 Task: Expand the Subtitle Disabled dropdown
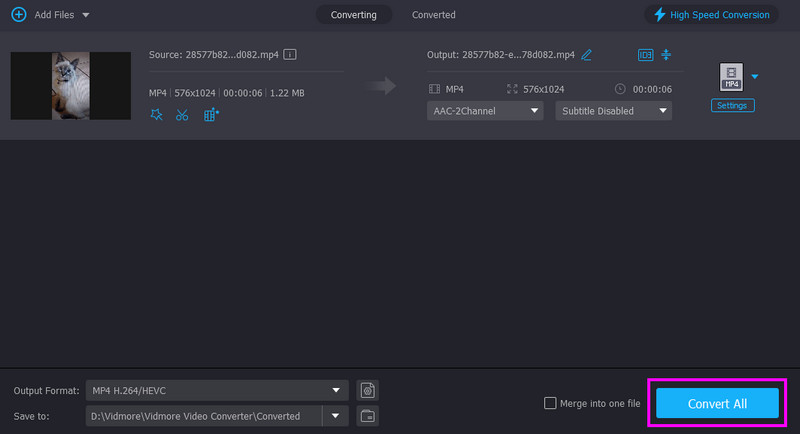[x=613, y=111]
